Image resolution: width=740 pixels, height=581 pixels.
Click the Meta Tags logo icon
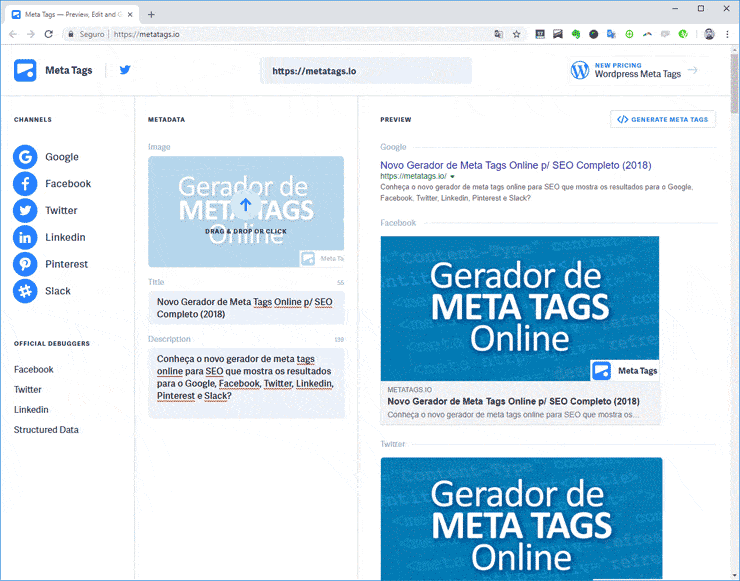tap(25, 70)
